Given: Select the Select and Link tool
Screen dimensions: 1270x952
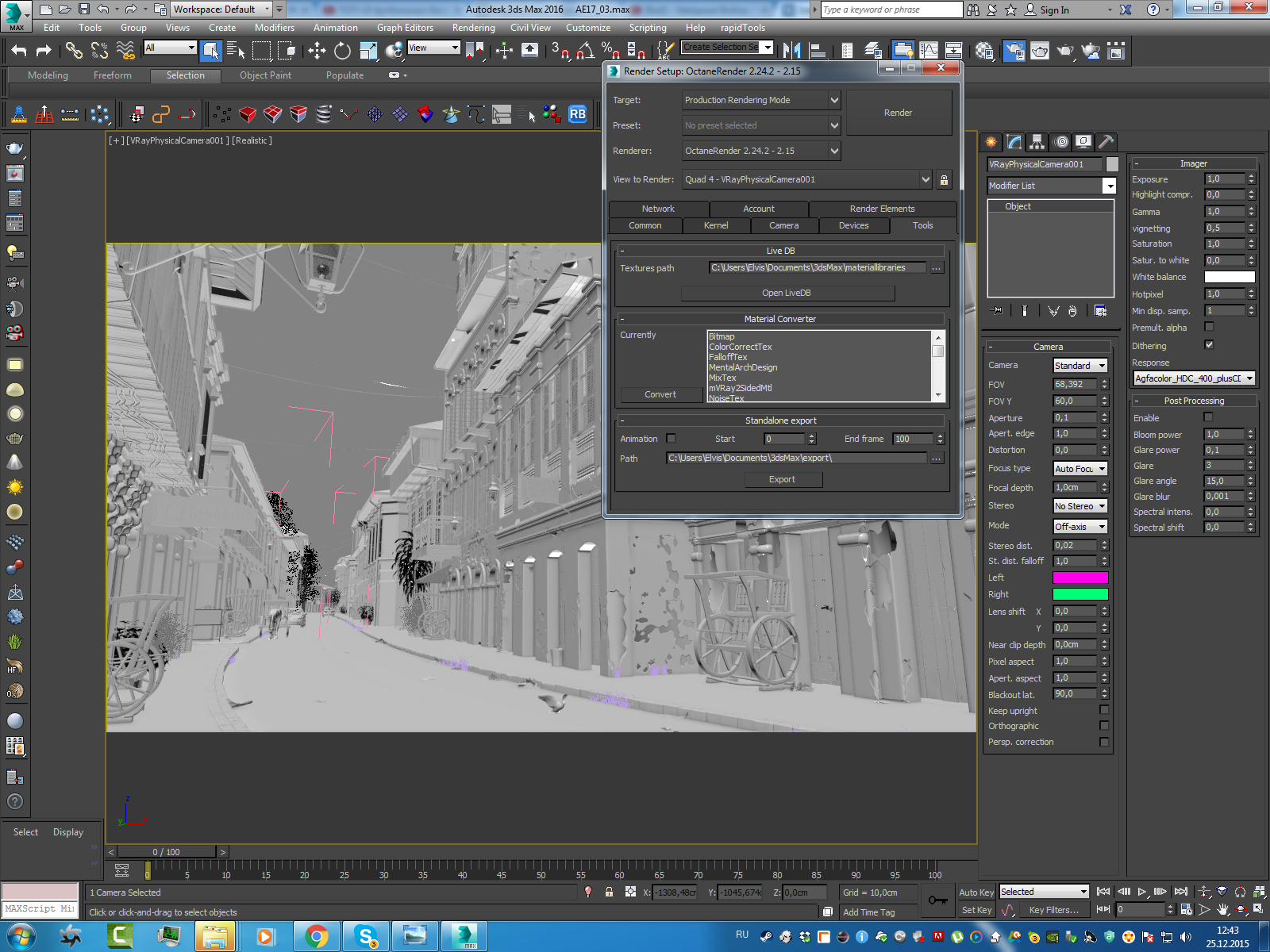Looking at the screenshot, I should tap(74, 51).
